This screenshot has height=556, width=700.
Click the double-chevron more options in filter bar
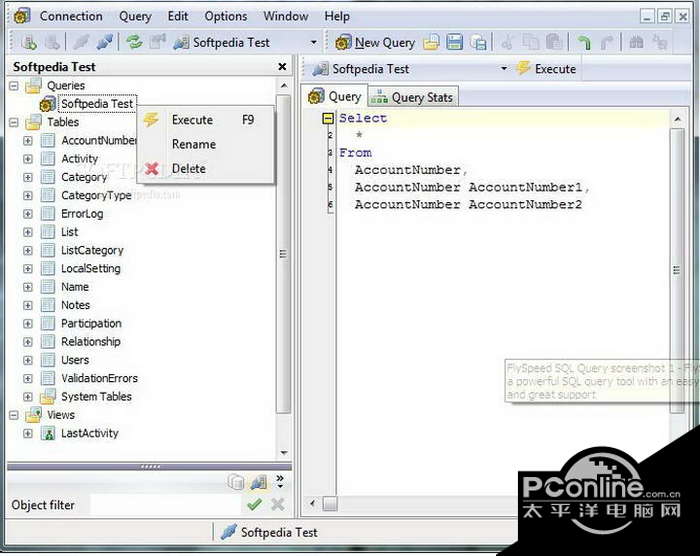point(280,481)
